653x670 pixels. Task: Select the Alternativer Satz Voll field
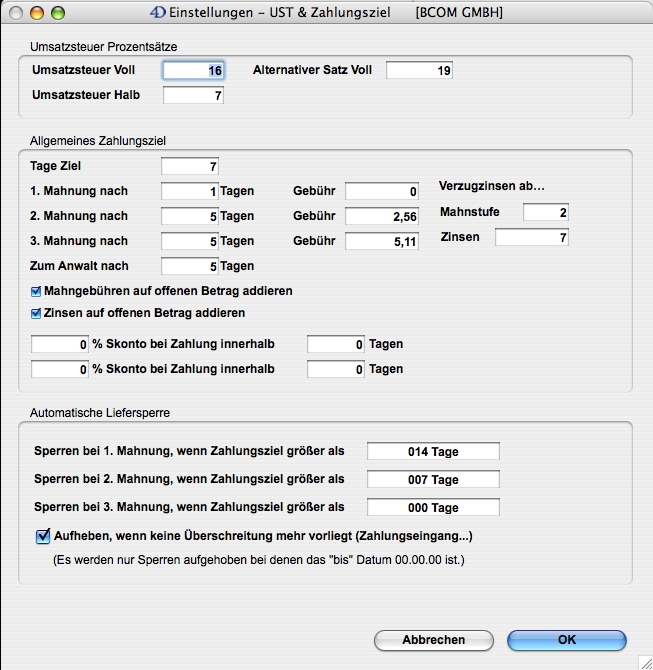pyautogui.click(x=419, y=70)
